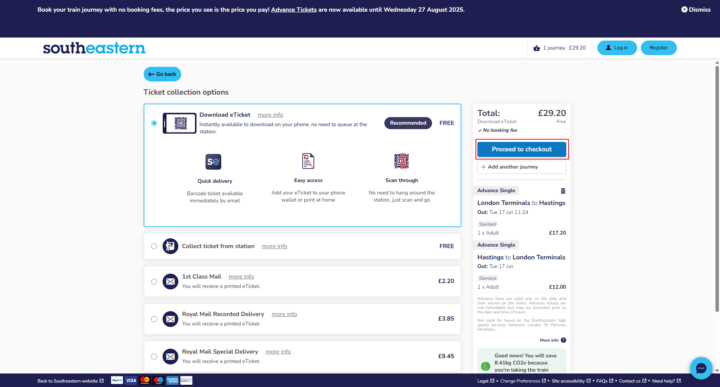Click the green CO2 savings leaf icon
This screenshot has width=720, height=387.
pyautogui.click(x=485, y=366)
